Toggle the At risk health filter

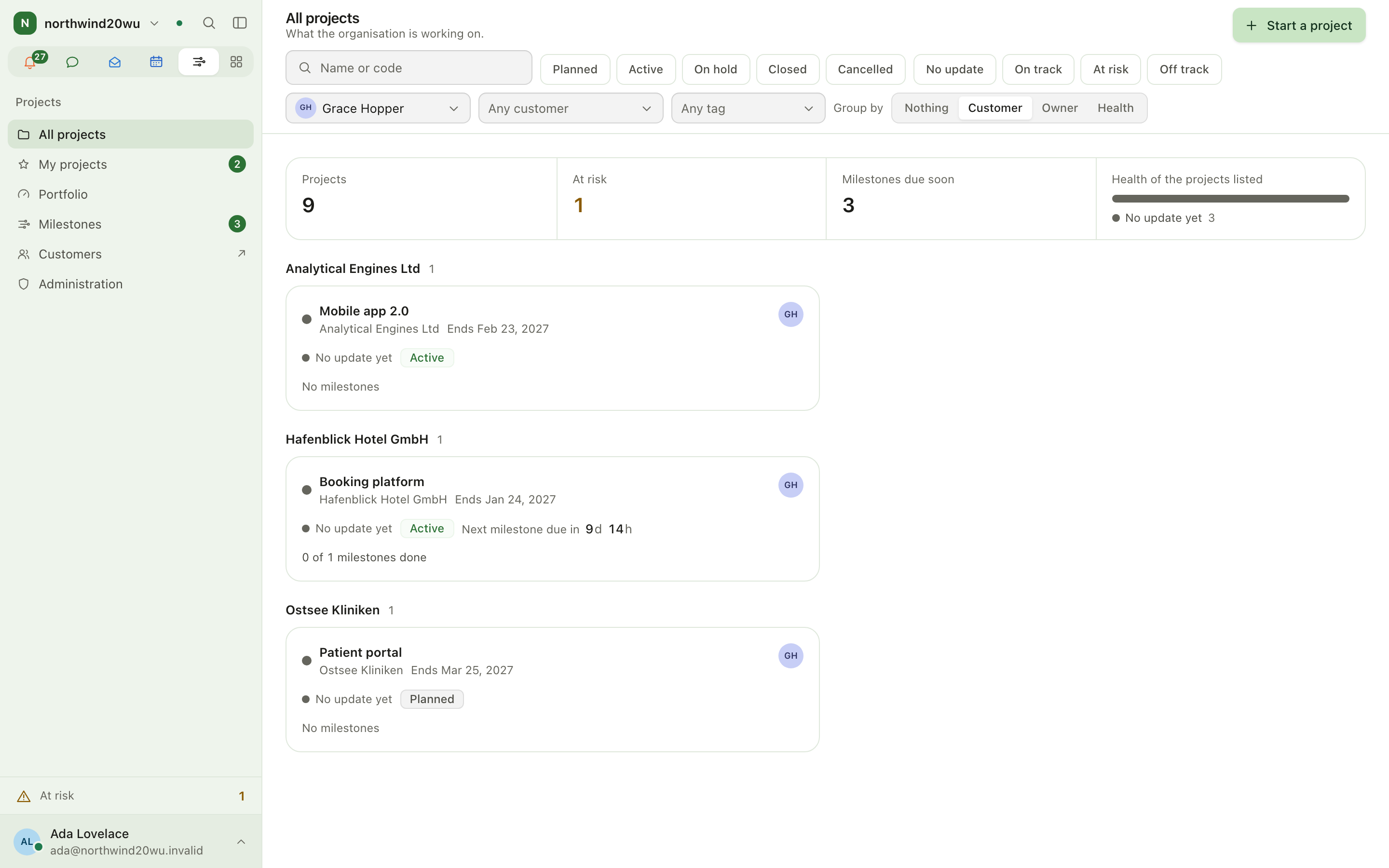[1111, 69]
